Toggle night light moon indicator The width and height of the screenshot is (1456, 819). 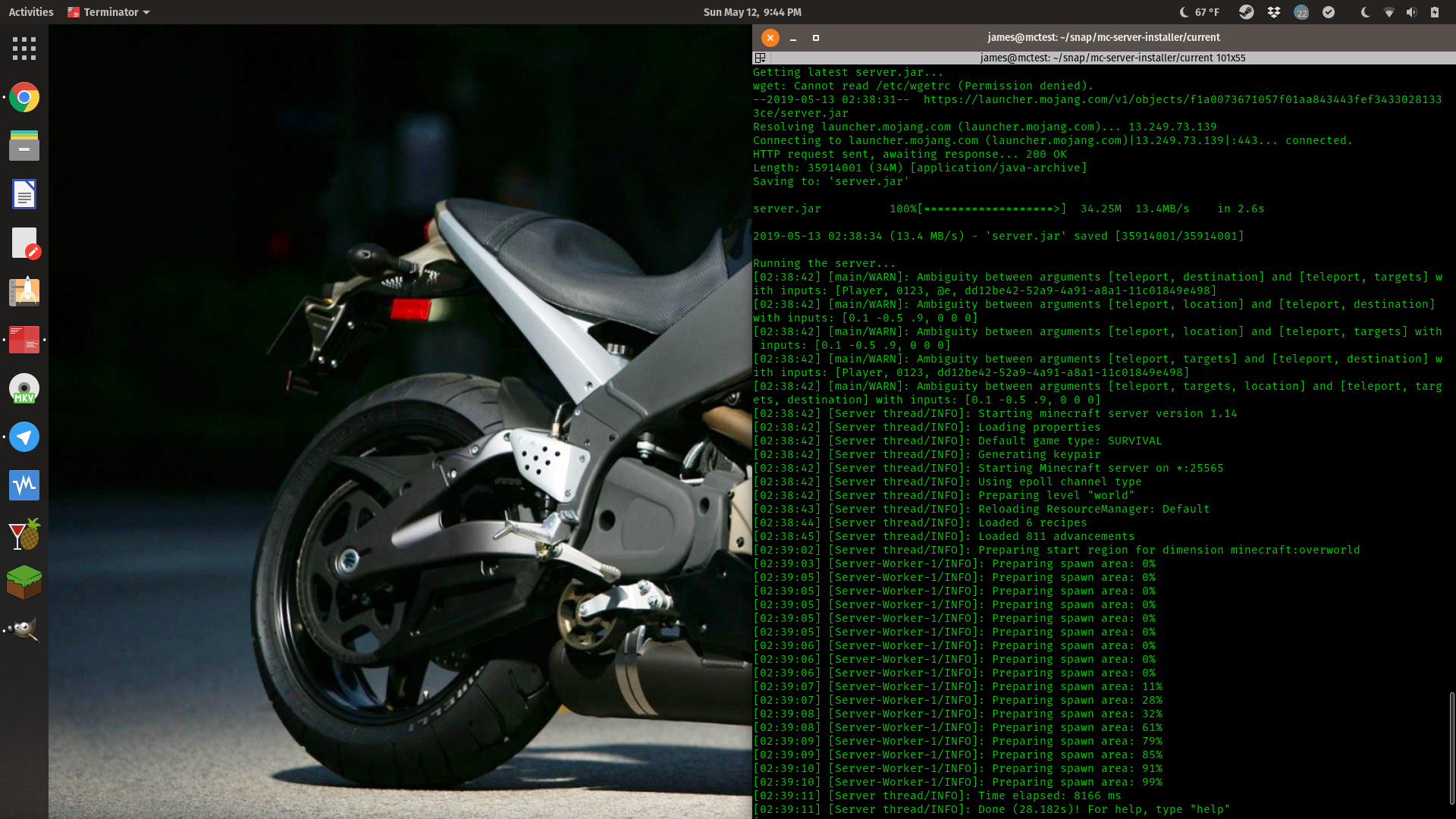[x=1365, y=12]
